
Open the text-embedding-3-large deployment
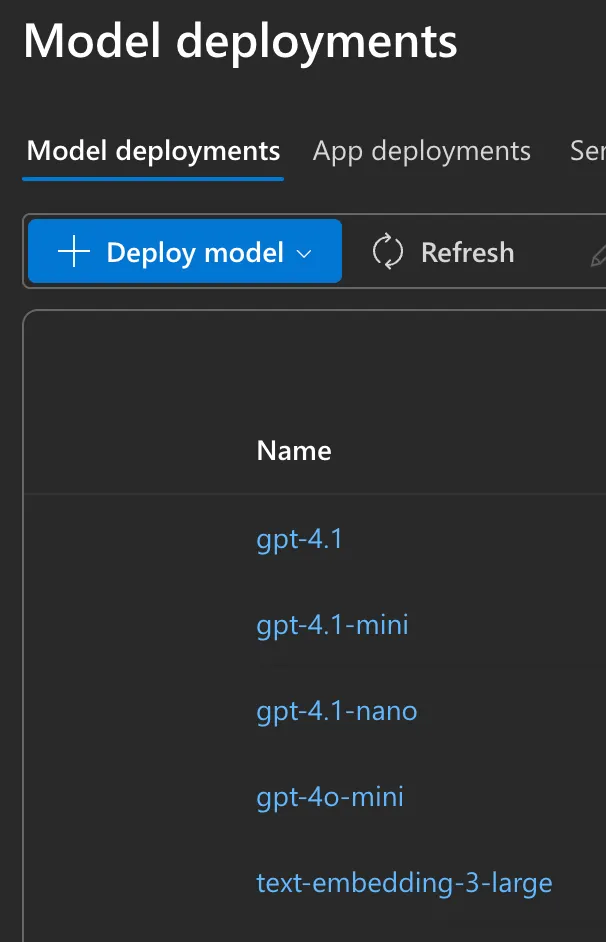(x=404, y=882)
